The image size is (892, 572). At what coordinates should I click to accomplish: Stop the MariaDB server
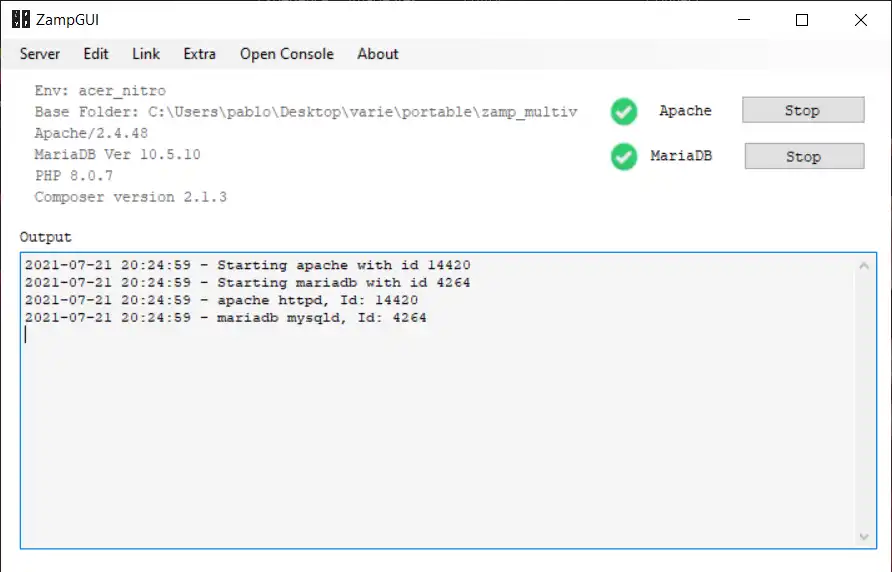coord(804,156)
